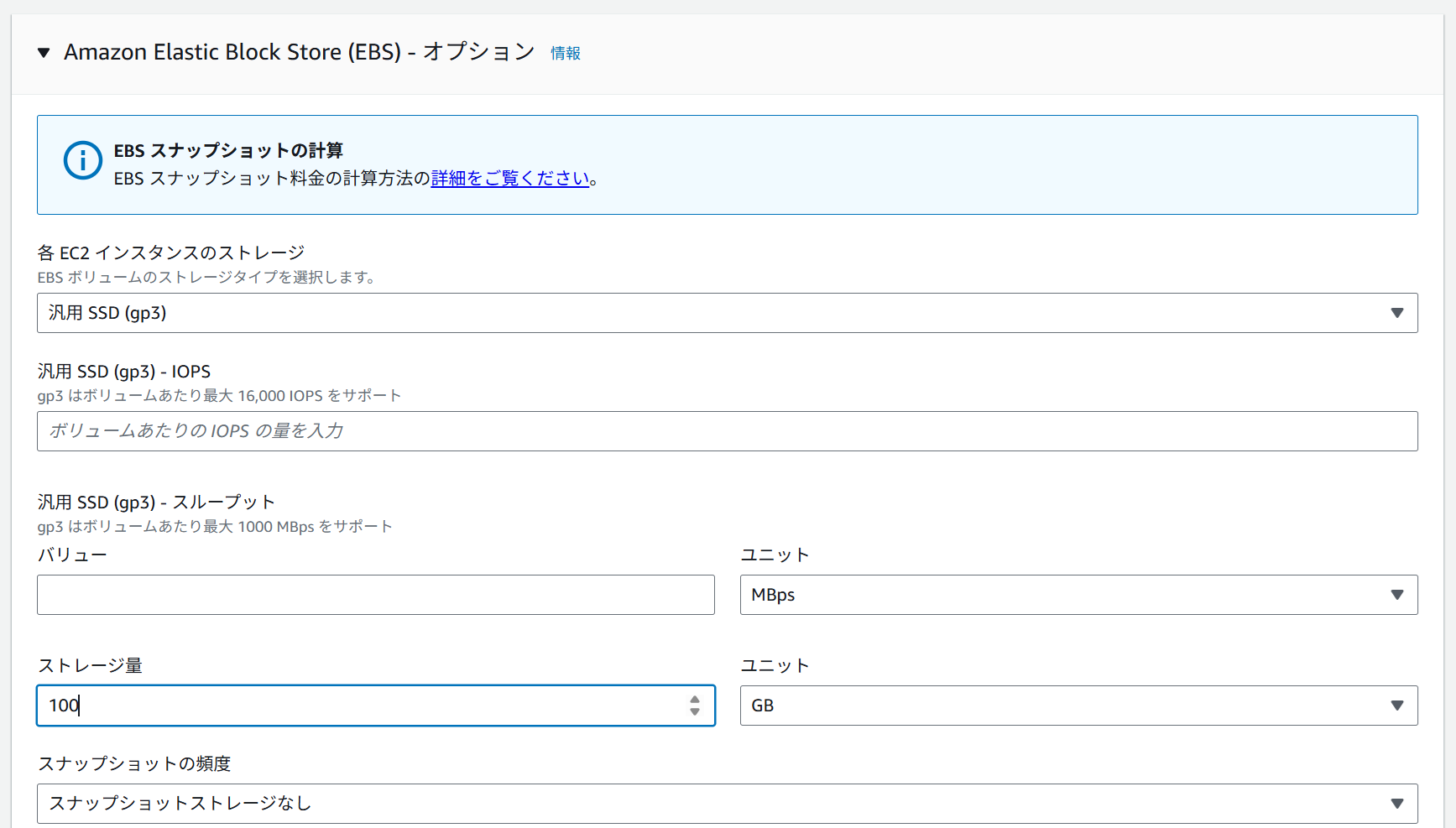Click the 汎用 SSD (gp3) - IOPS label
This screenshot has height=828, width=1456.
[x=124, y=372]
